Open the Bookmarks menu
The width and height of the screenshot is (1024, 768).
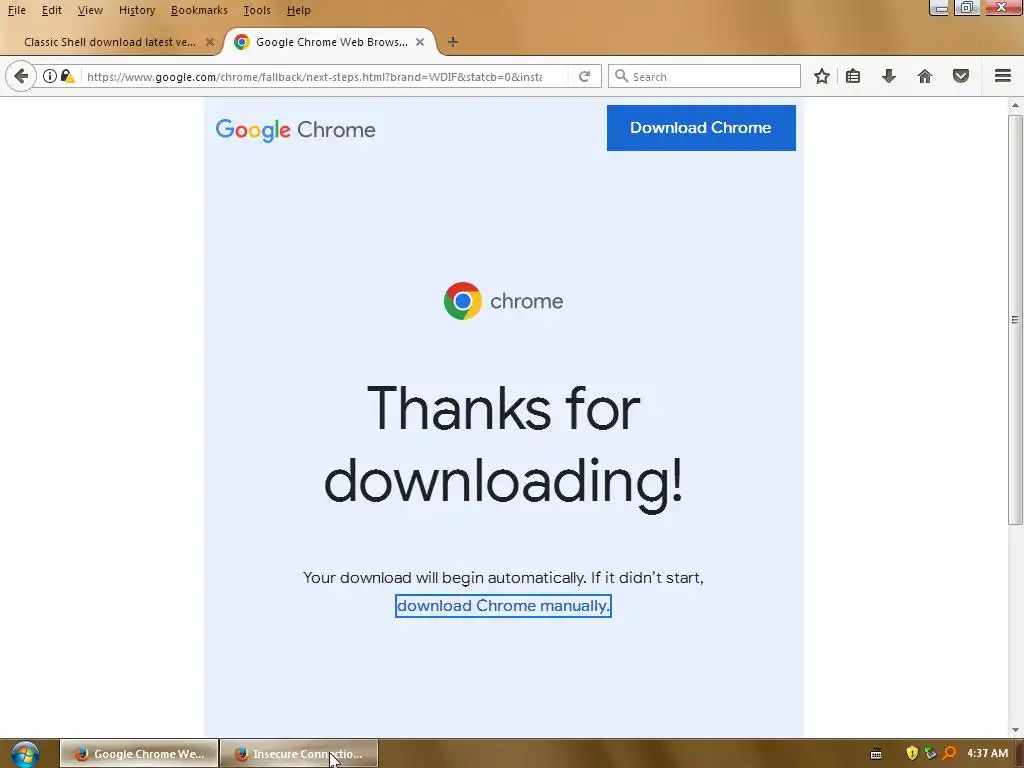pyautogui.click(x=199, y=10)
